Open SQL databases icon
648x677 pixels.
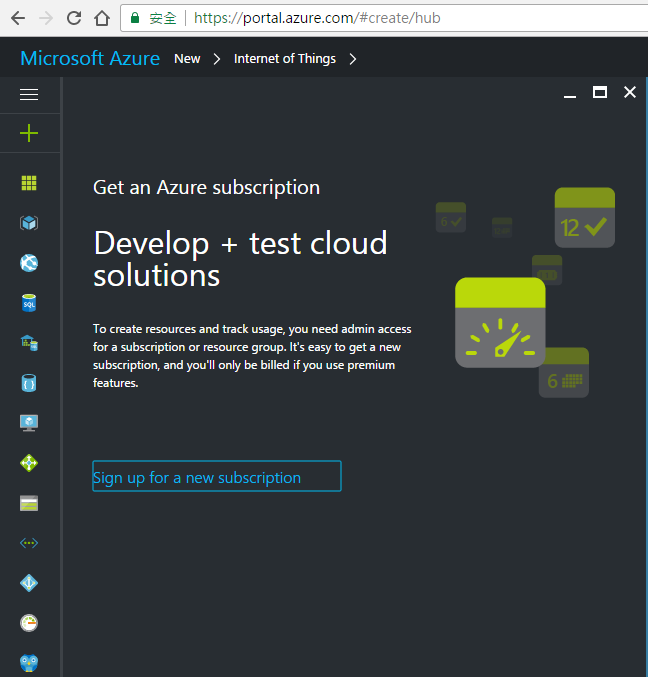[x=29, y=303]
